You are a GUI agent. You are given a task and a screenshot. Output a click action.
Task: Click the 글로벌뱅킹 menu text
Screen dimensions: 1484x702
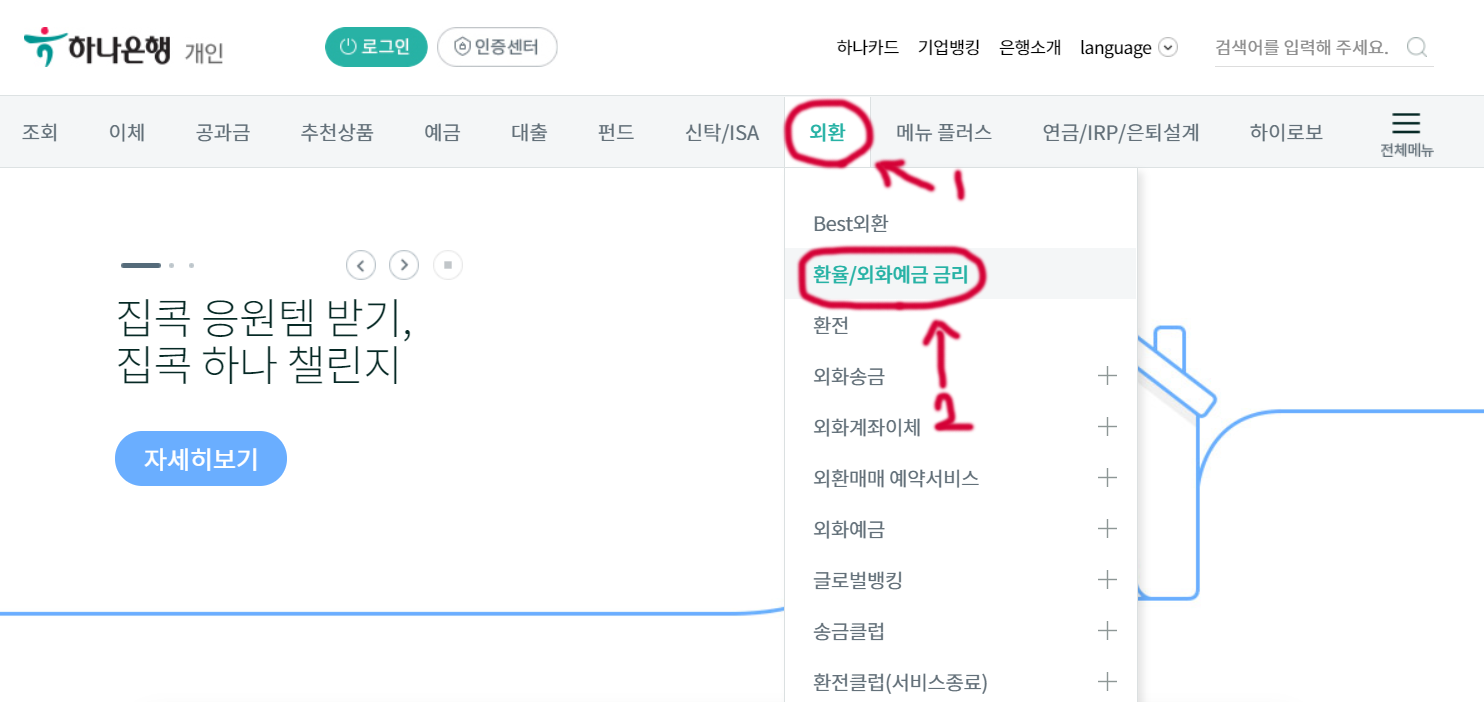[858, 580]
